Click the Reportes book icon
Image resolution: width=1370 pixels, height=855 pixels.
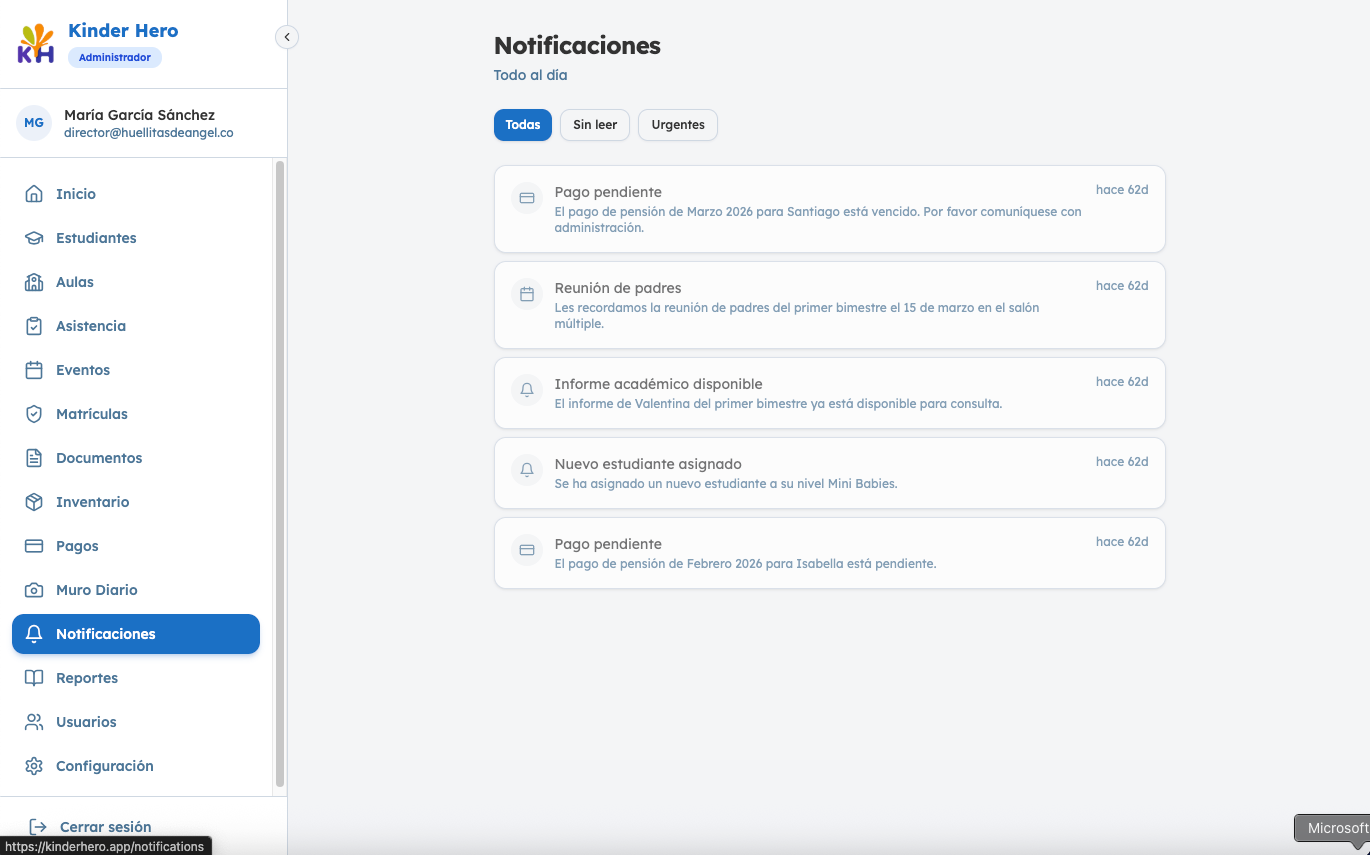point(34,678)
